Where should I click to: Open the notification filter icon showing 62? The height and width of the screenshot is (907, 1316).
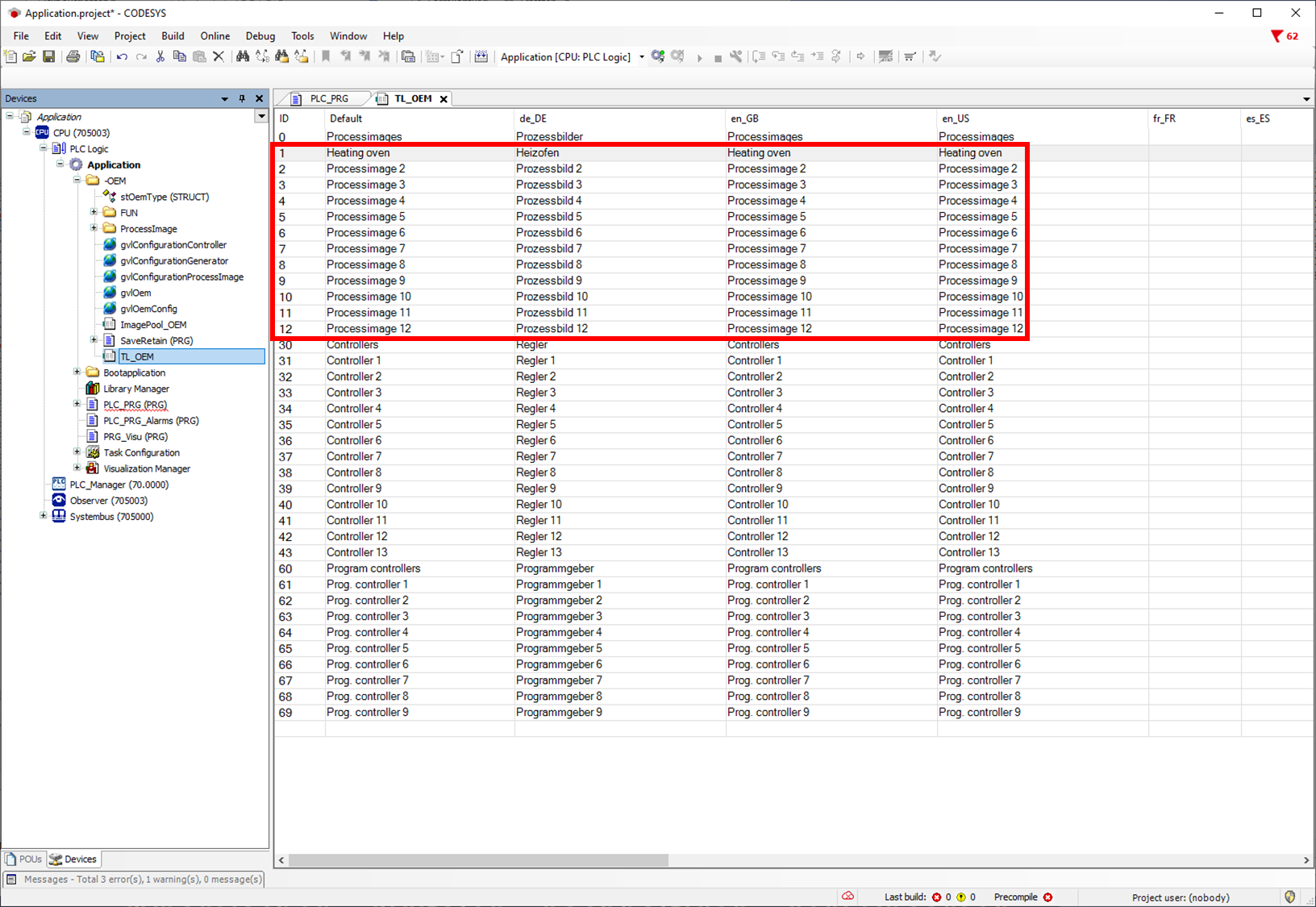[1284, 36]
